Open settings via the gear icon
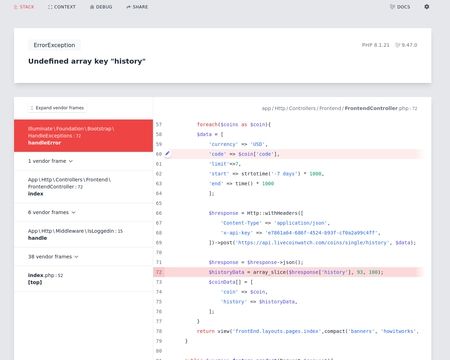Screen dimensions: 450x360 coord(427,7)
